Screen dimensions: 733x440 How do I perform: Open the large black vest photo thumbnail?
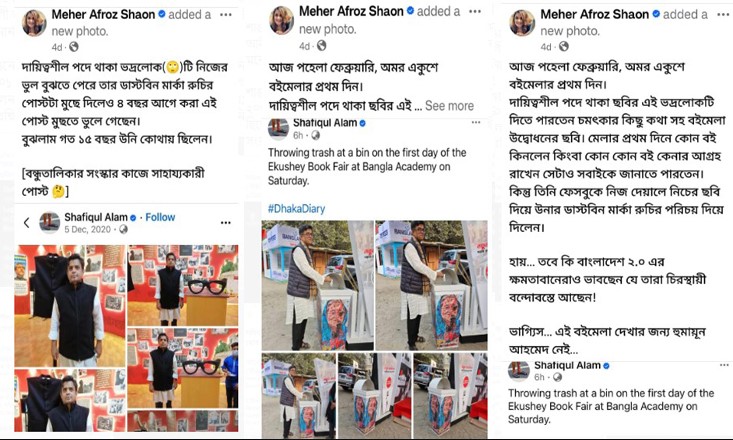[70, 306]
